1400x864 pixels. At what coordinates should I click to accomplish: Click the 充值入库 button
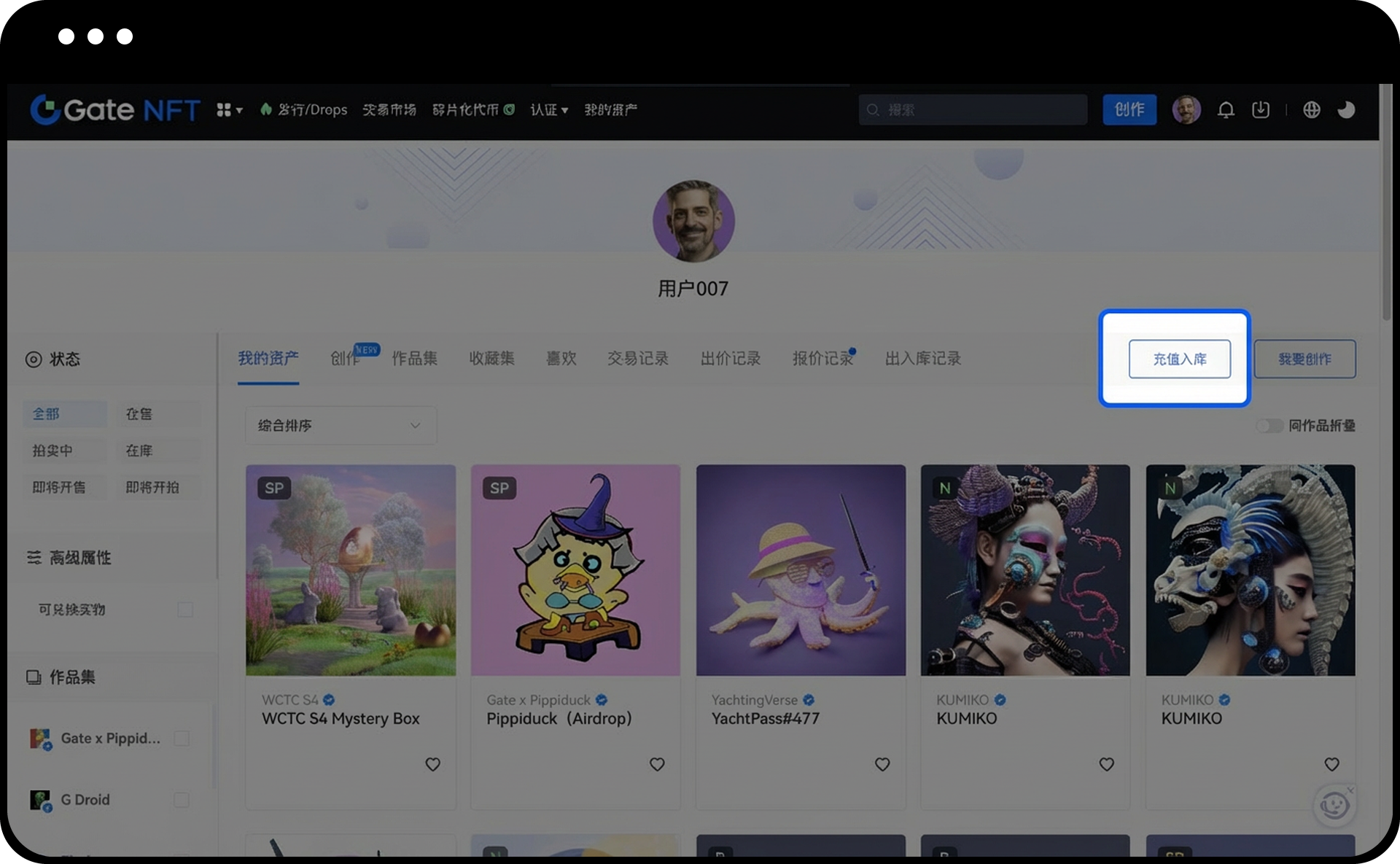[1179, 359]
